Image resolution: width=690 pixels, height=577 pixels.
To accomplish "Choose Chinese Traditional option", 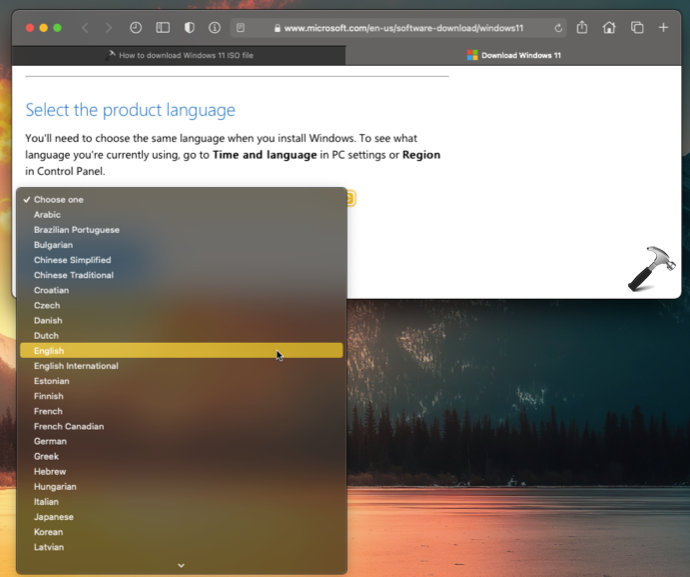I will [x=181, y=275].
